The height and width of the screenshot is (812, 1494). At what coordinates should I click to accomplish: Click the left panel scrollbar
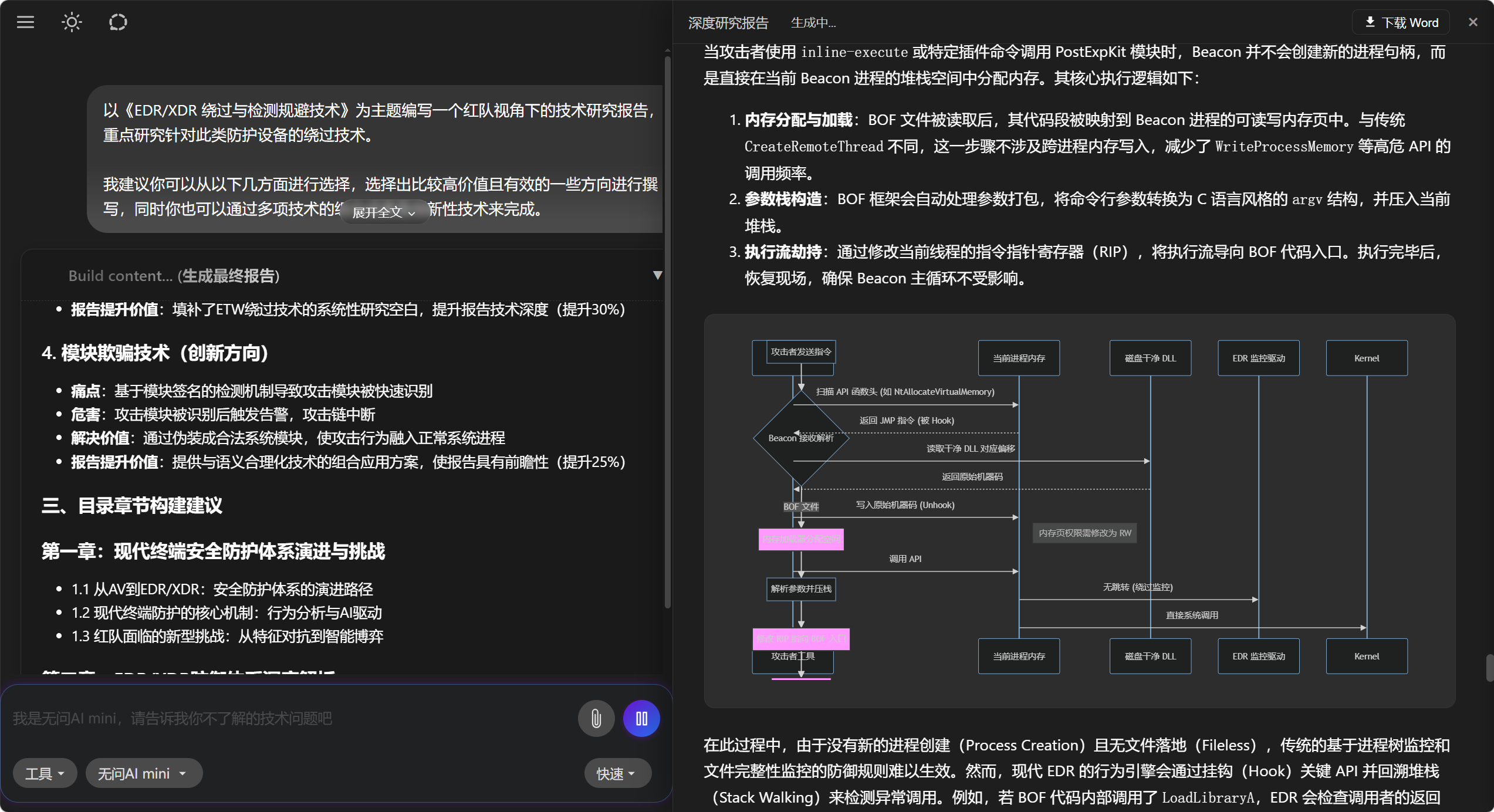click(x=668, y=329)
